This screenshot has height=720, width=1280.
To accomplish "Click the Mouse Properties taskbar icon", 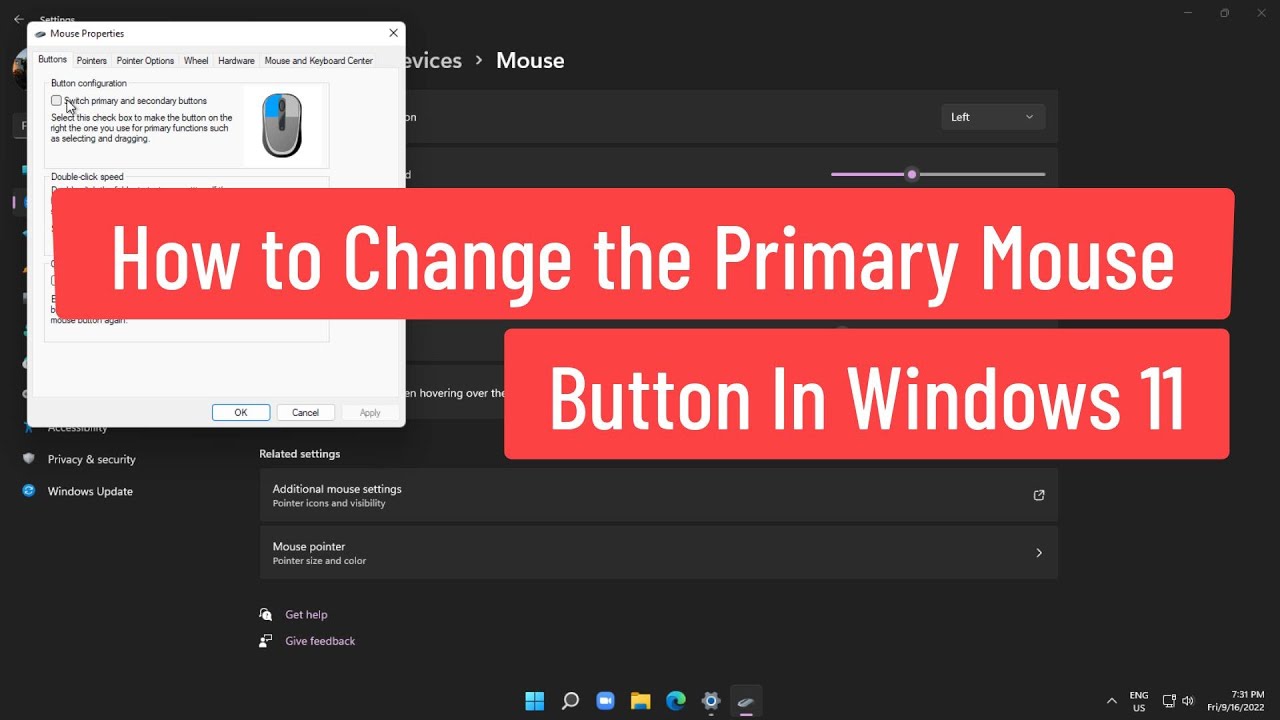I will (x=746, y=701).
